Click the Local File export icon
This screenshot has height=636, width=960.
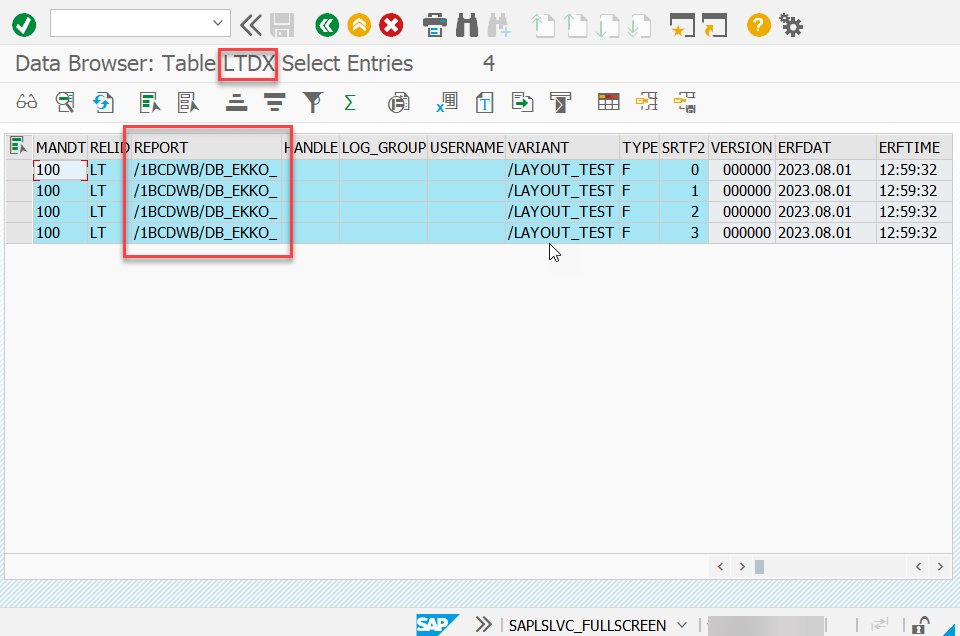[x=522, y=102]
